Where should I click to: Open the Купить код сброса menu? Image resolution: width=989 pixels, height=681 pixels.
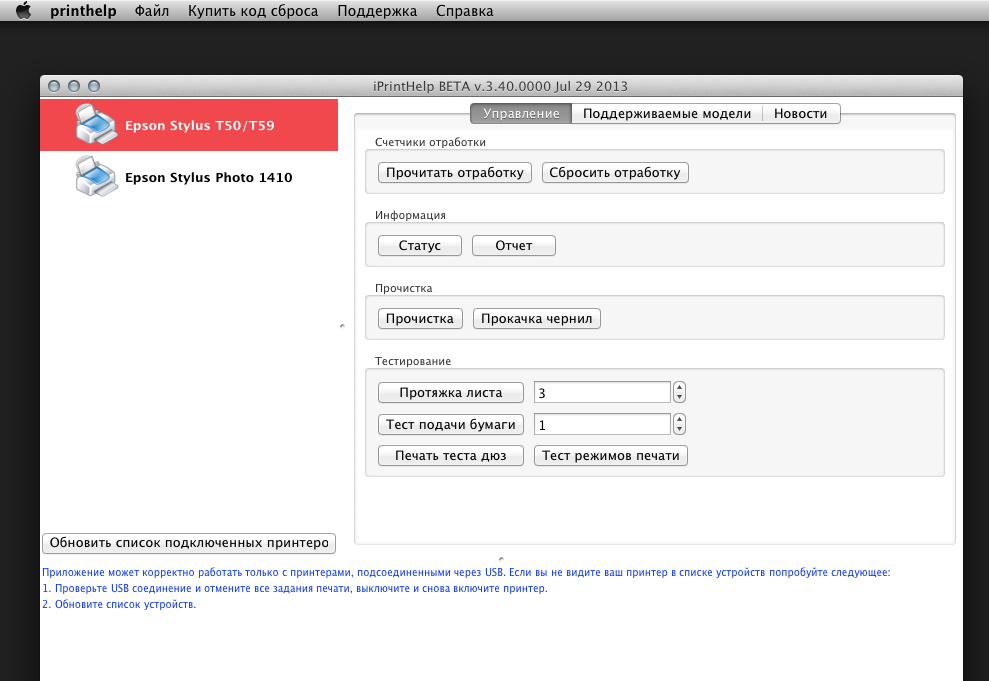253,11
